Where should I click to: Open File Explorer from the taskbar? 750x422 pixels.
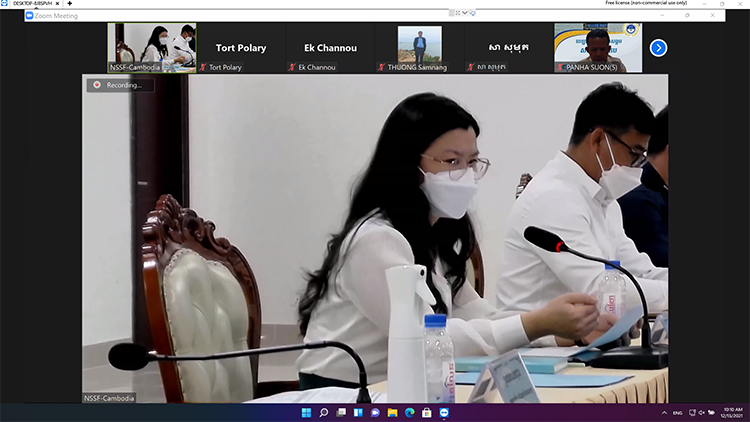(x=392, y=412)
